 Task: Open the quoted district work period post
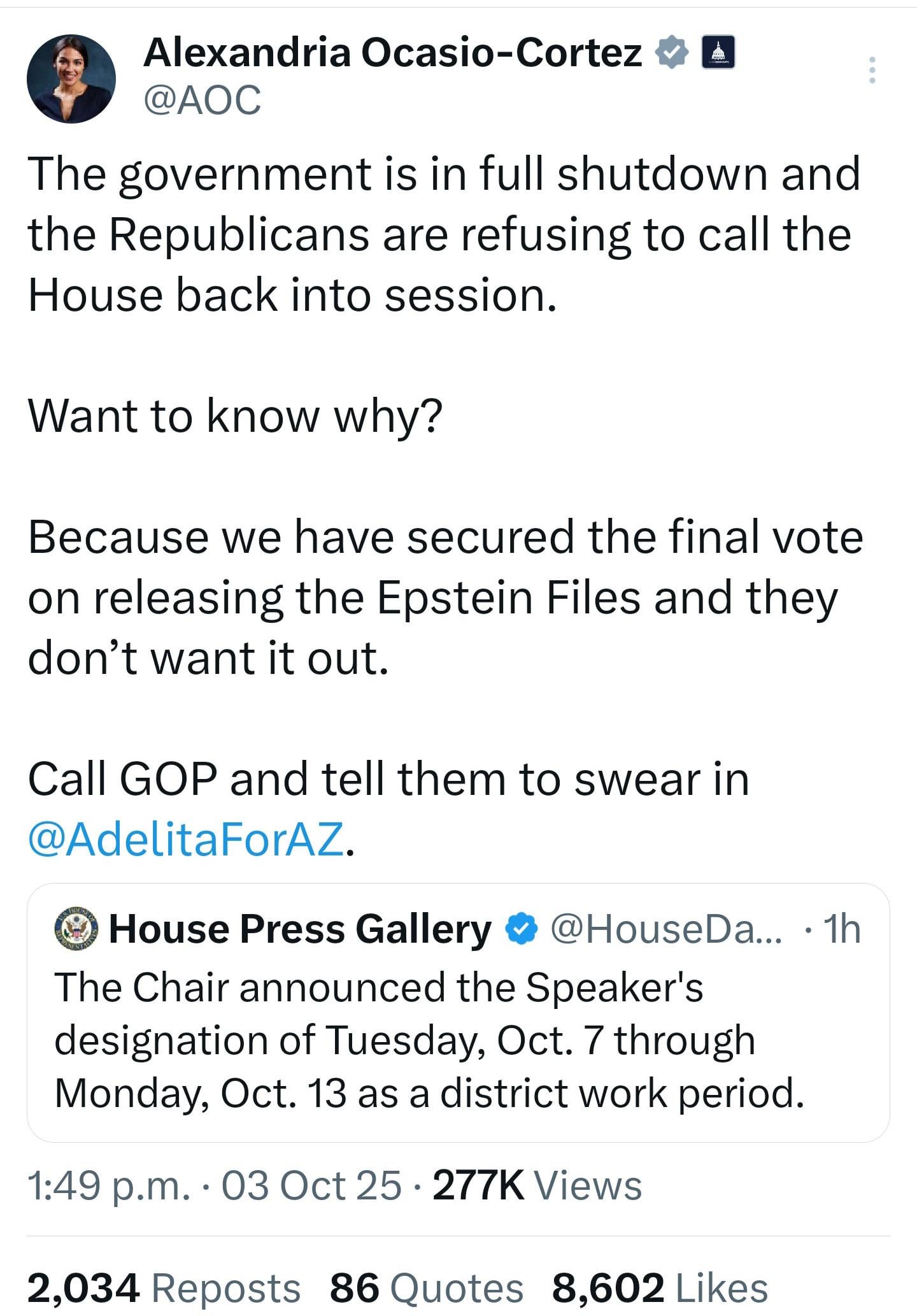430,1040
